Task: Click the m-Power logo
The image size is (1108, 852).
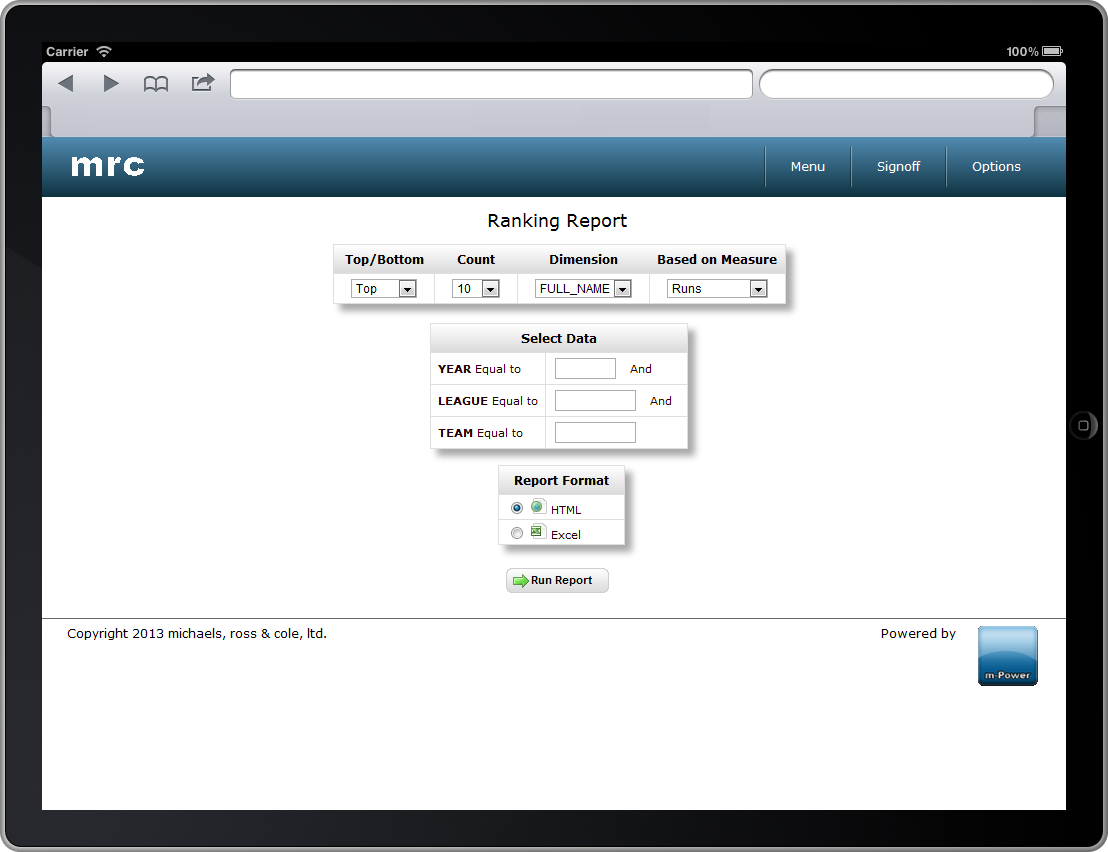Action: pyautogui.click(x=1007, y=655)
